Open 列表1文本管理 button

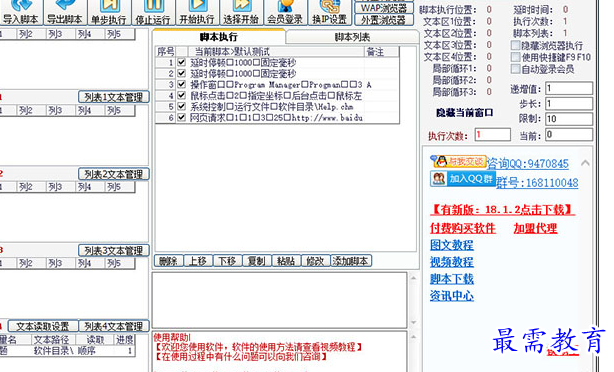(x=114, y=97)
